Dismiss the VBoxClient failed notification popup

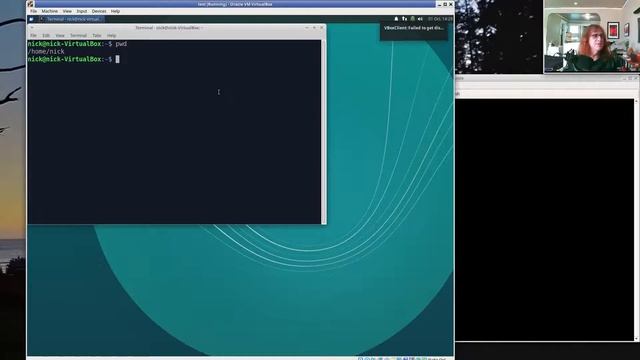pyautogui.click(x=413, y=31)
